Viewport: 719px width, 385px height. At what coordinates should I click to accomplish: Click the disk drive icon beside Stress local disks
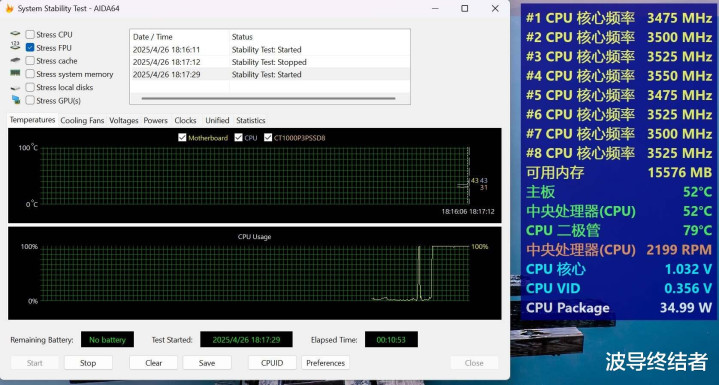16,87
